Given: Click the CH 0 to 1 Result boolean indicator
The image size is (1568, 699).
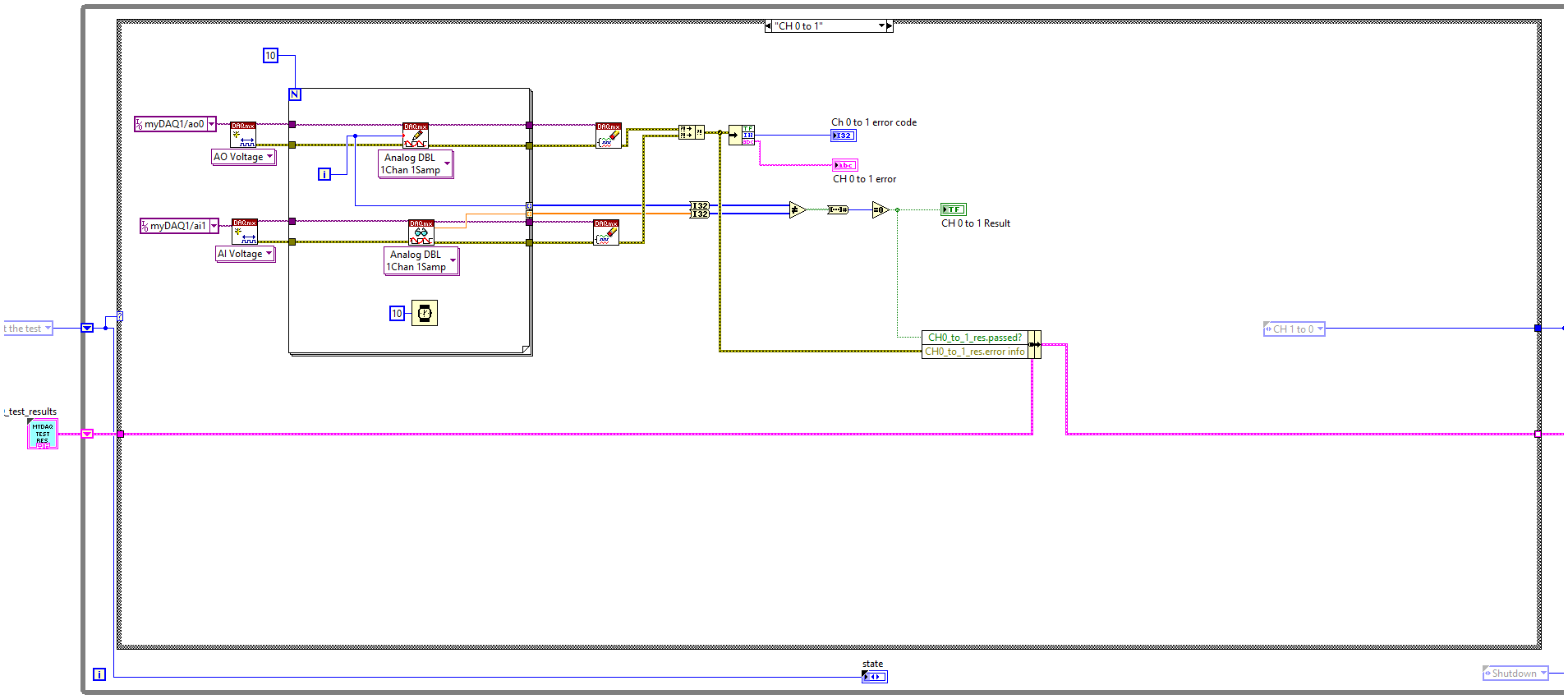Looking at the screenshot, I should (954, 209).
